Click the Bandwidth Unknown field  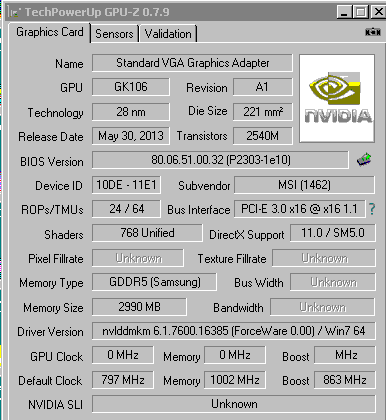click(322, 307)
